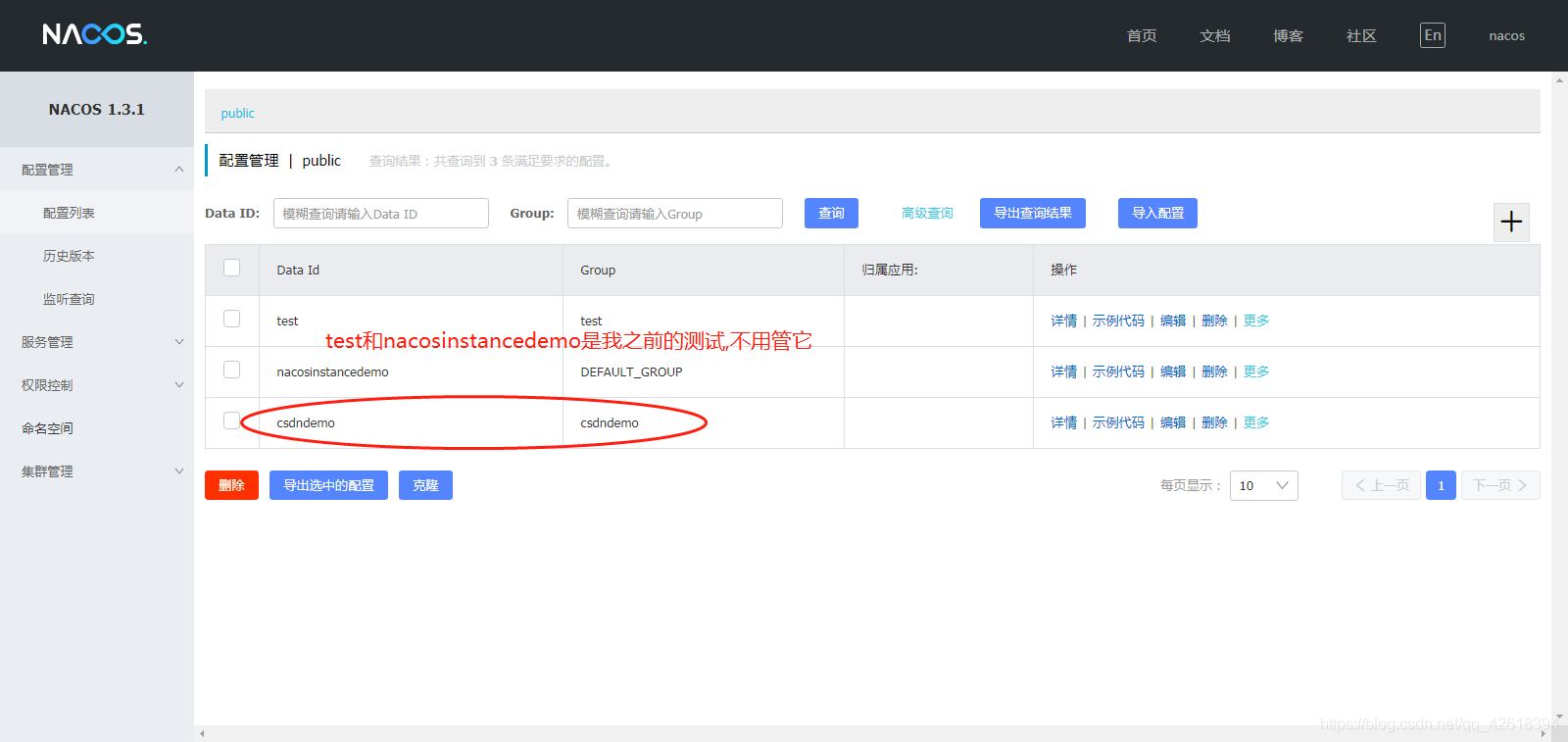Viewport: 1568px width, 742px height.
Task: Open 示例代码 for the test row
Action: tap(1118, 321)
